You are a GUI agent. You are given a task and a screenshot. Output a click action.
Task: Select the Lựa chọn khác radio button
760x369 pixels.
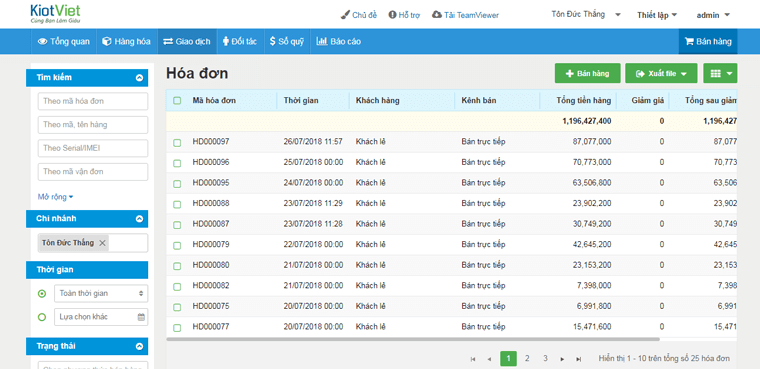point(42,317)
